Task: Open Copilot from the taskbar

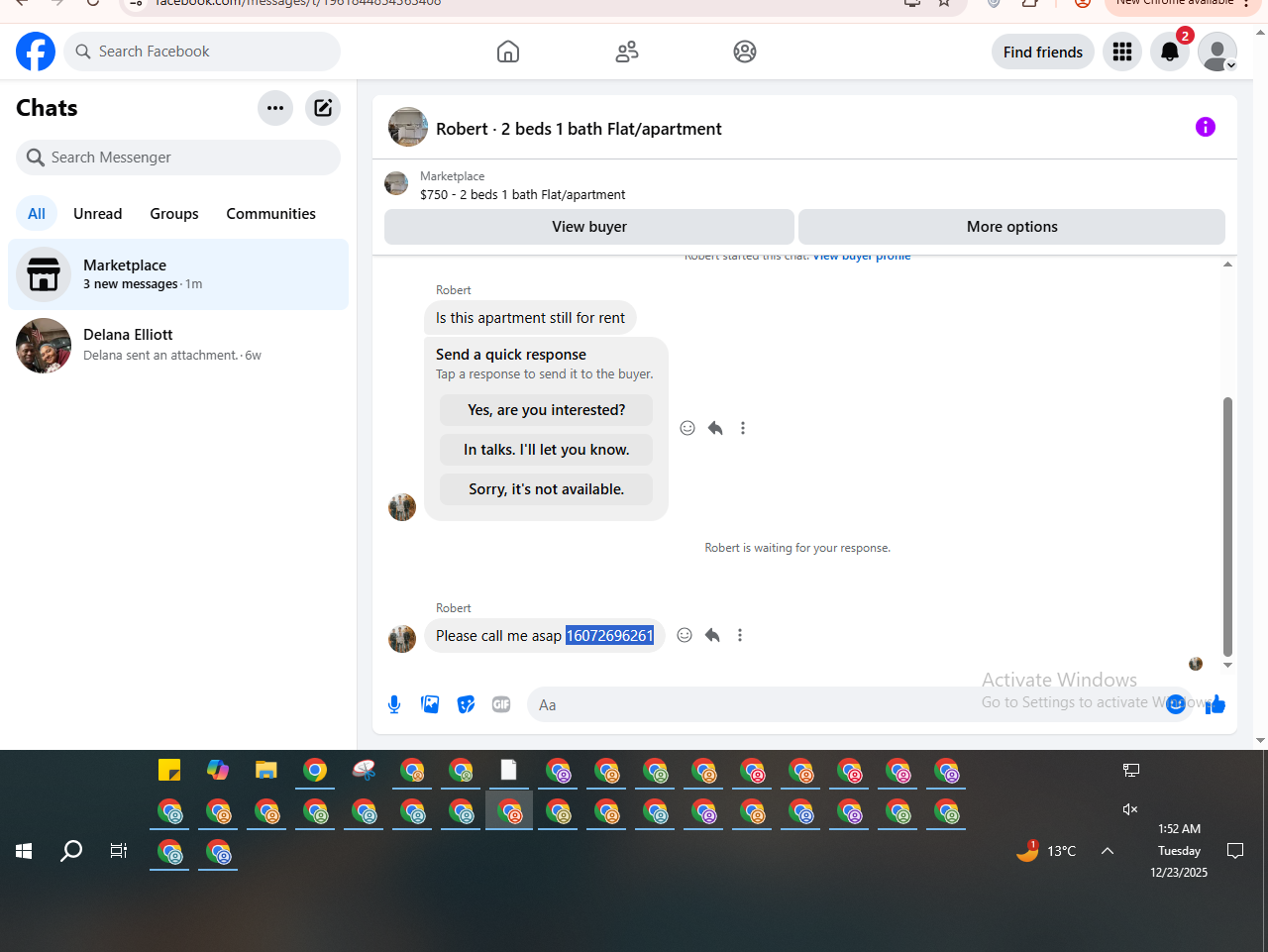Action: click(218, 770)
